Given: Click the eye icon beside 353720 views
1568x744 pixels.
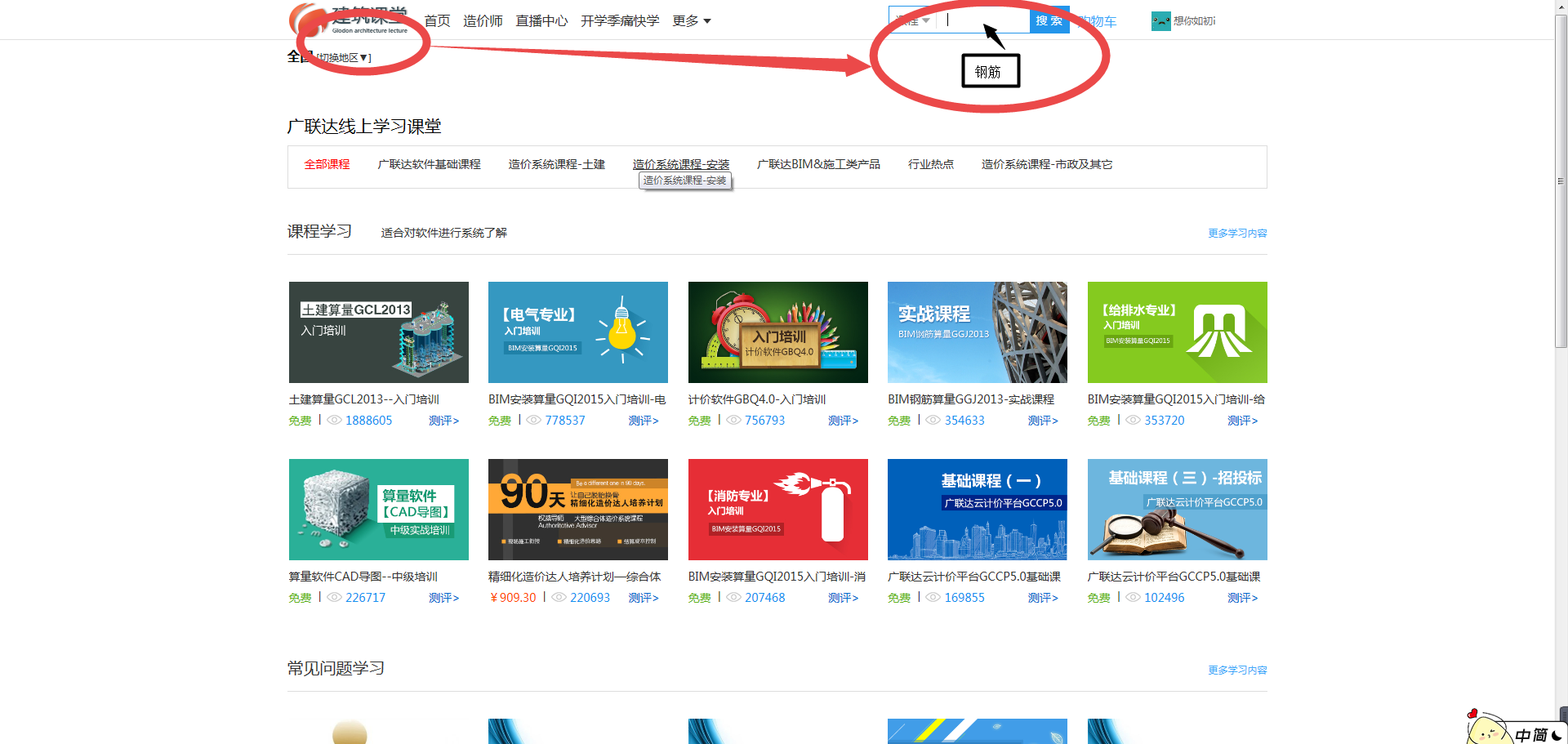Looking at the screenshot, I should tap(1133, 420).
